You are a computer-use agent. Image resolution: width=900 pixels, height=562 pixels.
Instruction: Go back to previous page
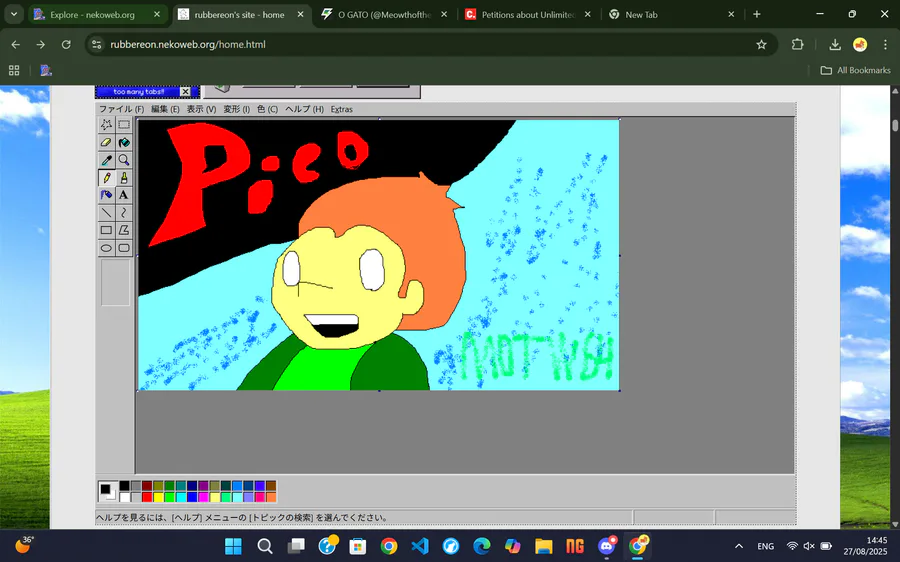pyautogui.click(x=15, y=44)
